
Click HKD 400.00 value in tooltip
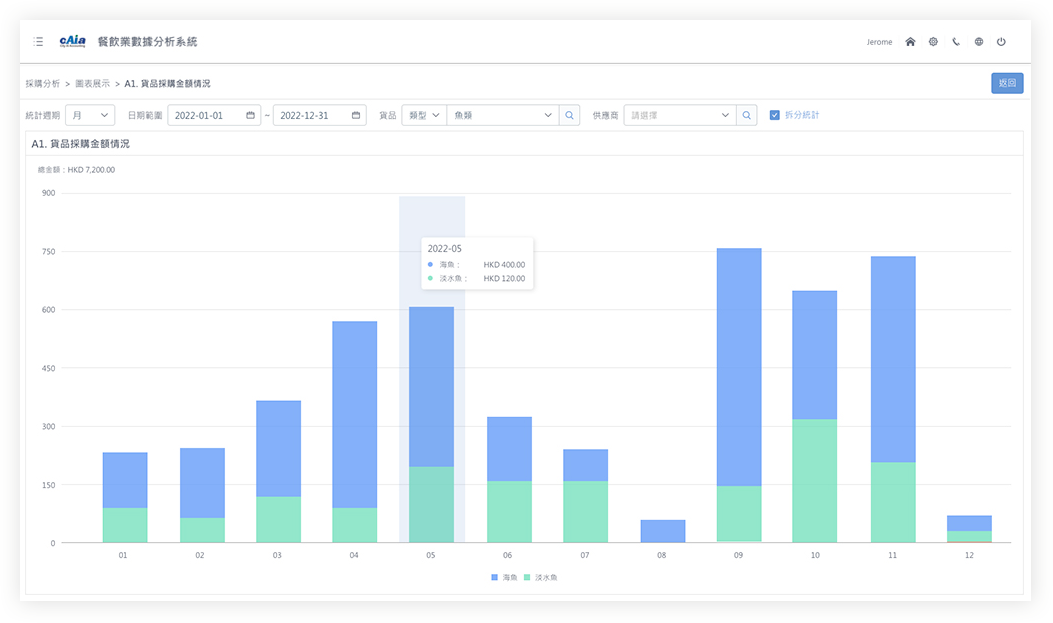coord(504,265)
